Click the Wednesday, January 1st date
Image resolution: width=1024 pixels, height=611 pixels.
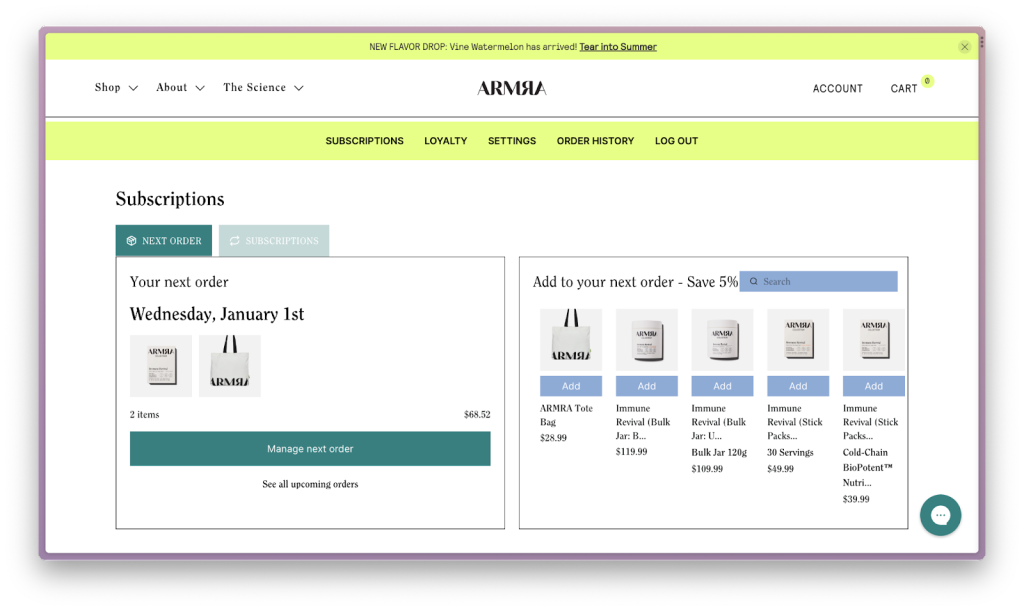coord(217,314)
